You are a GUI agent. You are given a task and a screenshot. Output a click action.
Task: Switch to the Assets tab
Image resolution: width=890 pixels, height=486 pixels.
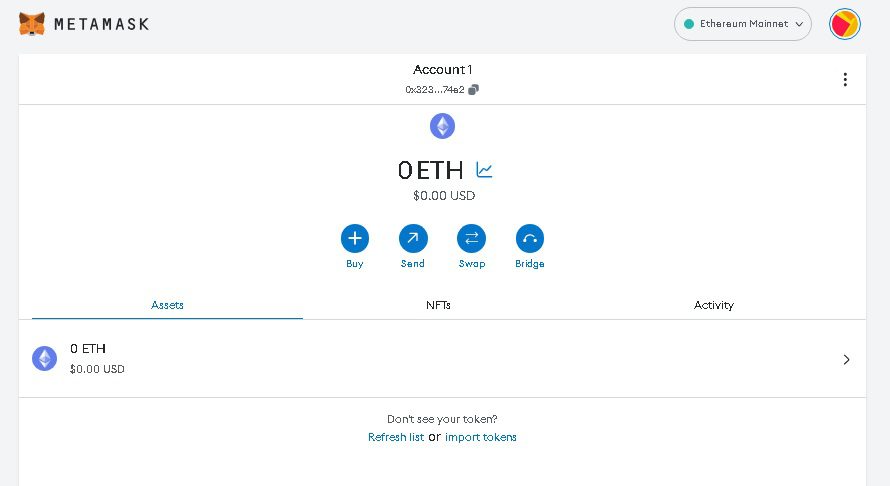point(167,305)
